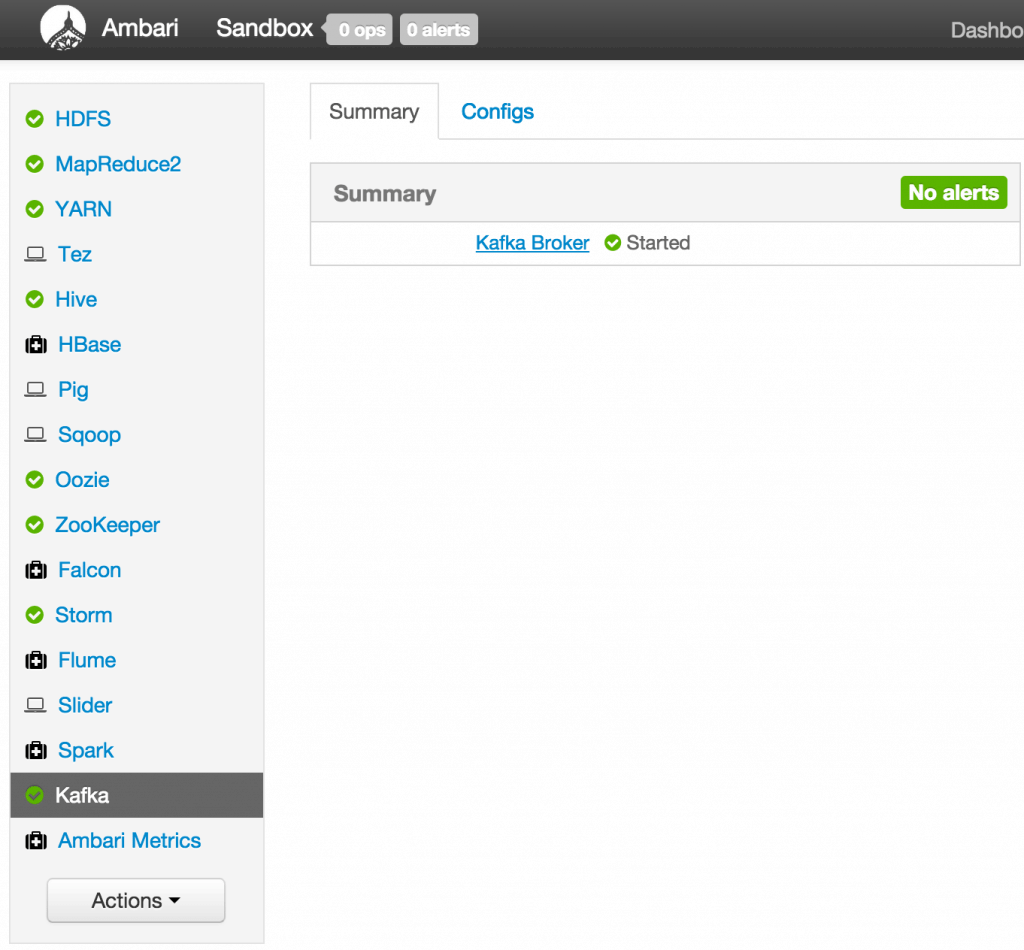
Task: Click the No alerts green badge
Action: [953, 193]
